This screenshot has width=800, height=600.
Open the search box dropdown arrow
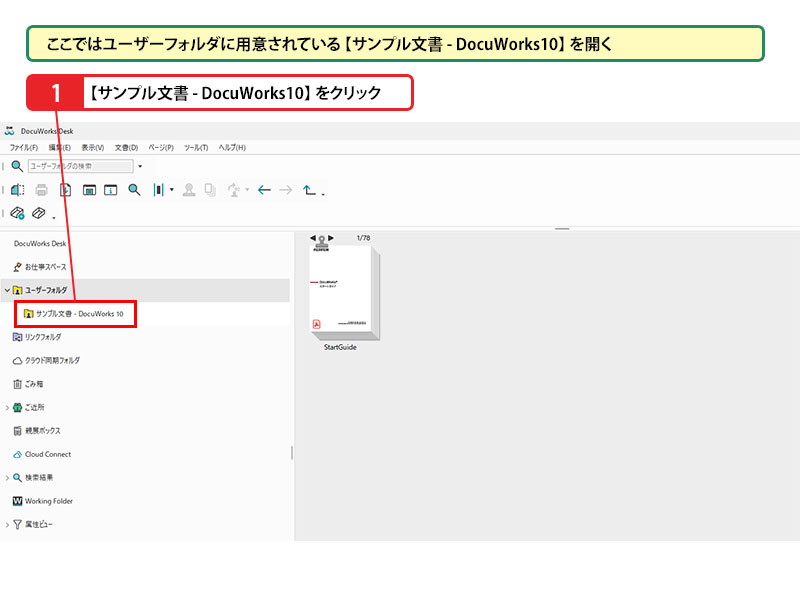point(140,166)
